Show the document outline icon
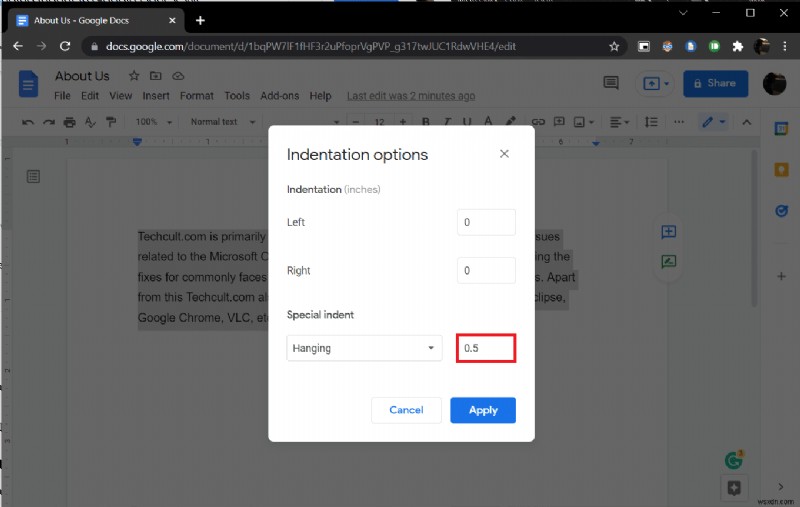The width and height of the screenshot is (800, 507). 33,176
